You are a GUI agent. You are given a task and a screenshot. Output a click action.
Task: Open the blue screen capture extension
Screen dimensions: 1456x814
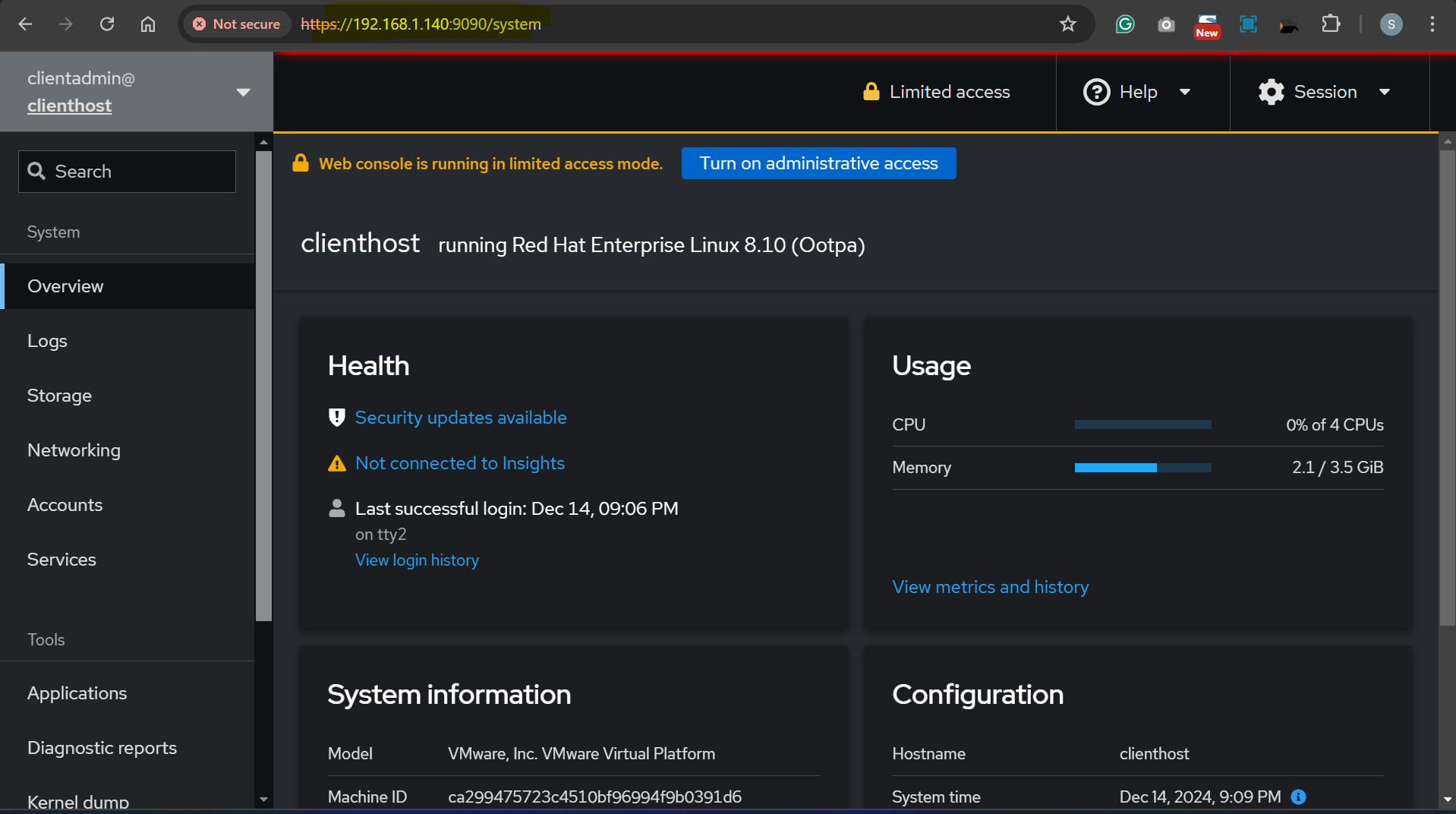pos(1248,24)
